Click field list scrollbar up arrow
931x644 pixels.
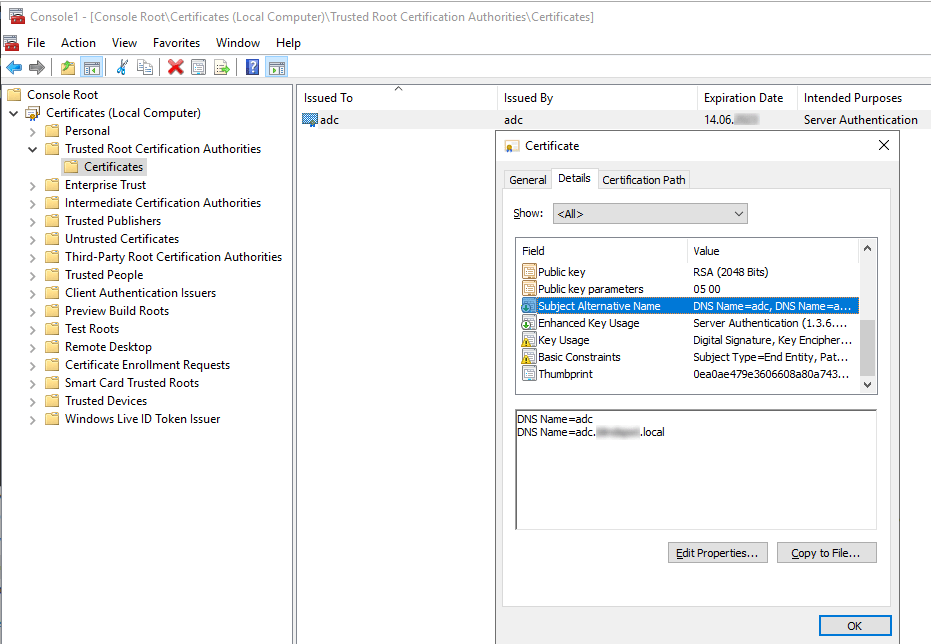tap(867, 249)
